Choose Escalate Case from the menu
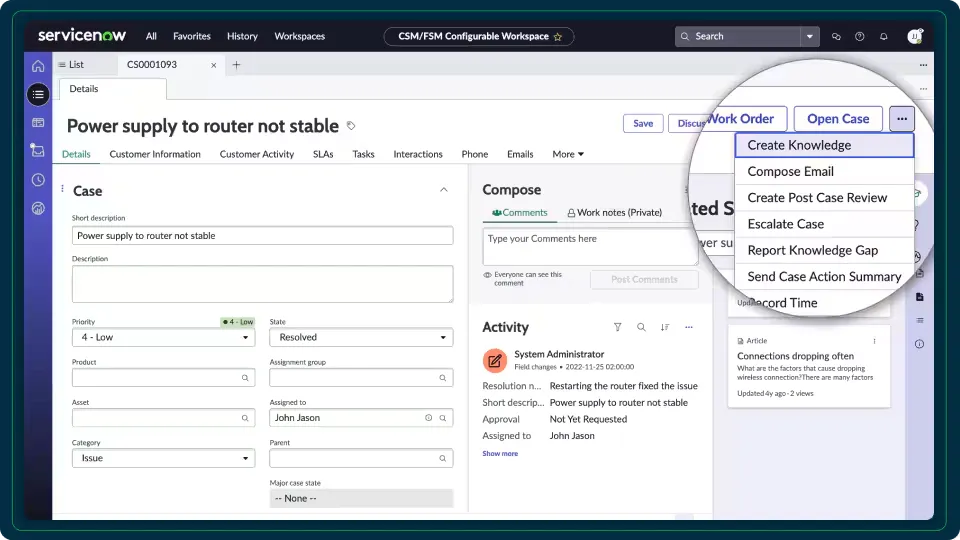 (824, 224)
